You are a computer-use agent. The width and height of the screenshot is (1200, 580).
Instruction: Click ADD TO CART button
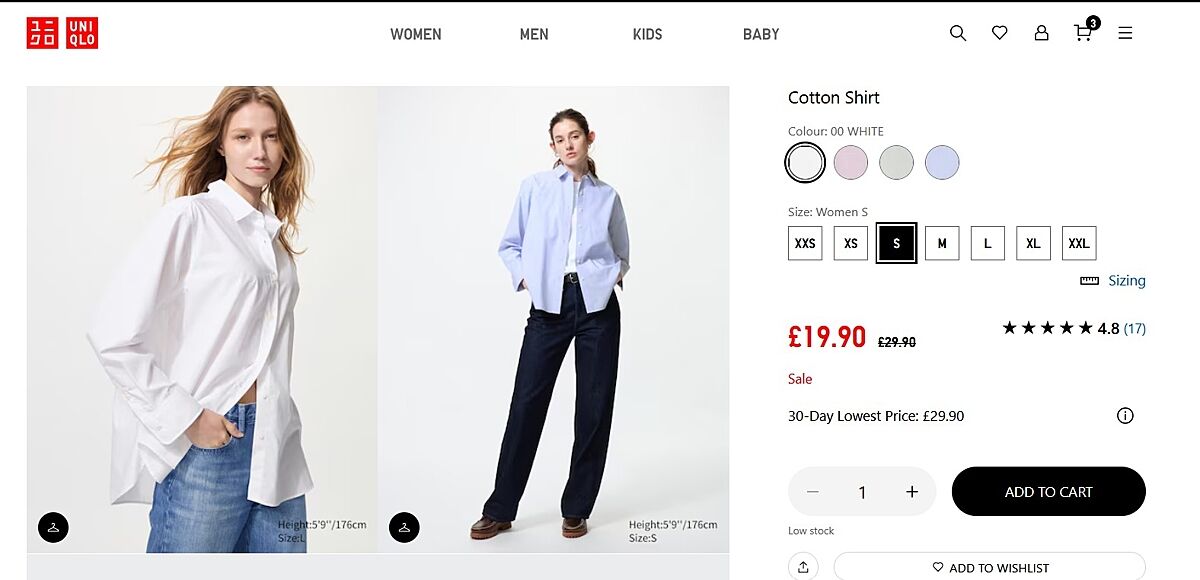click(1048, 492)
